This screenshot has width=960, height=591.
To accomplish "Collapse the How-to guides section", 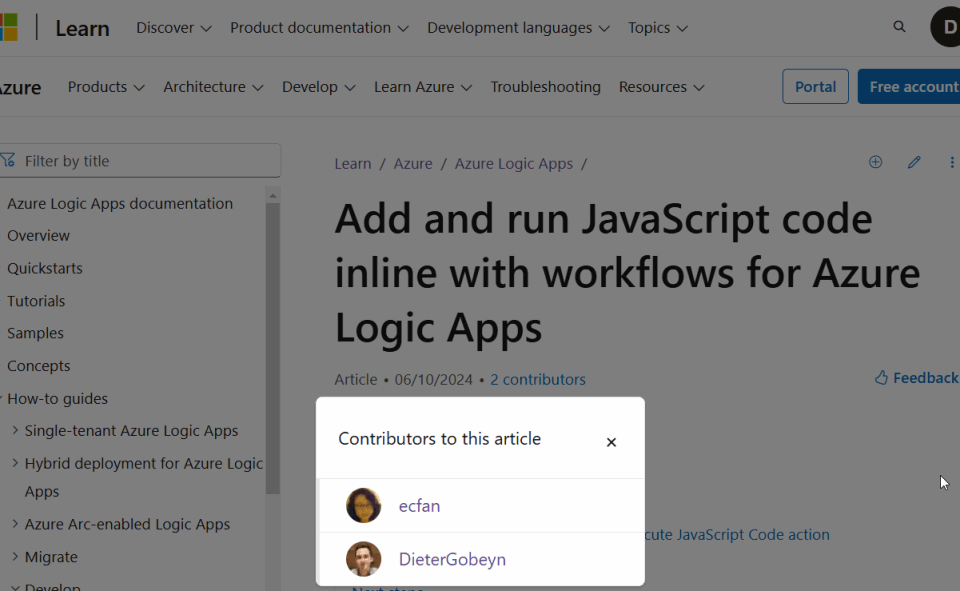I will (x=58, y=398).
